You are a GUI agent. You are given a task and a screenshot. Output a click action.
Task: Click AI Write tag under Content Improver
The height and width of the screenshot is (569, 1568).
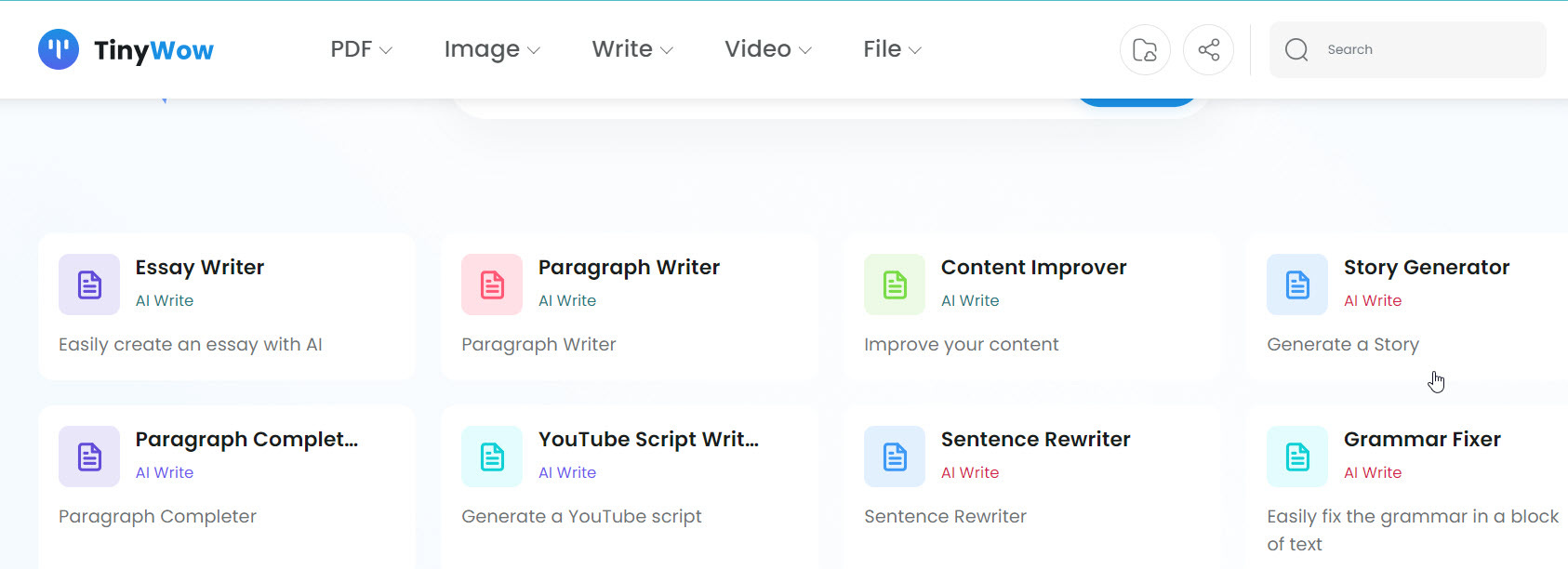click(970, 300)
